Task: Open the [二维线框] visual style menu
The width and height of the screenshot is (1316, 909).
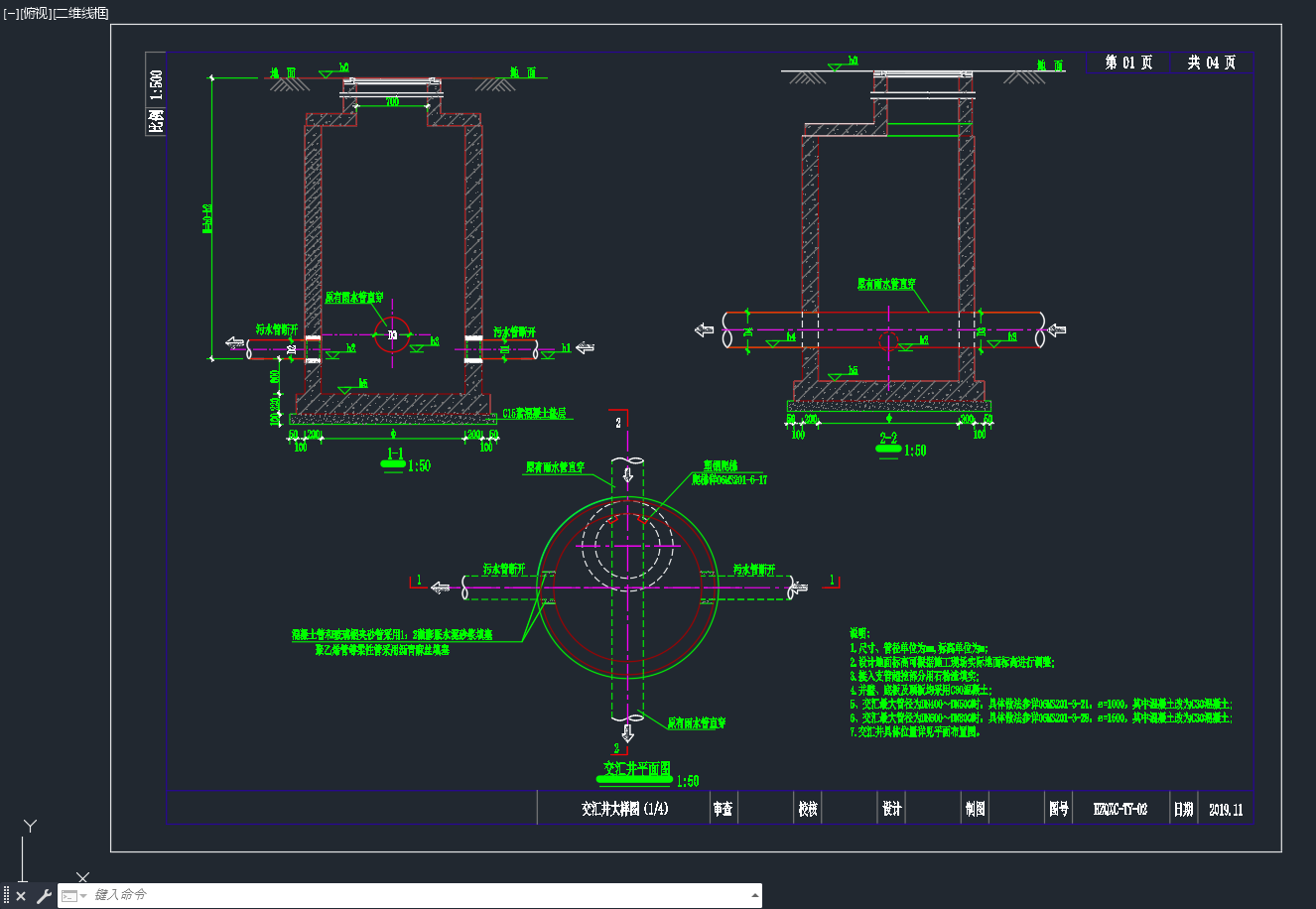Action: click(81, 13)
